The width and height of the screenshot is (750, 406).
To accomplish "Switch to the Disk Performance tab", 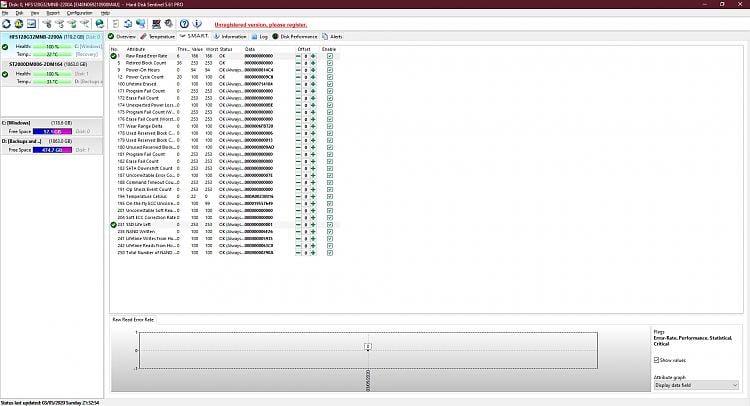I will [295, 36].
